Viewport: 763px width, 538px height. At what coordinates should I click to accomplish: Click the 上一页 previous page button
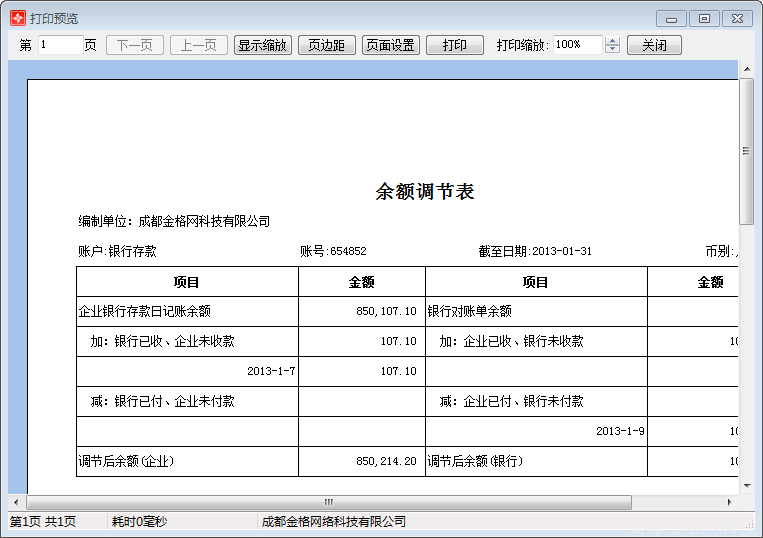pos(199,45)
